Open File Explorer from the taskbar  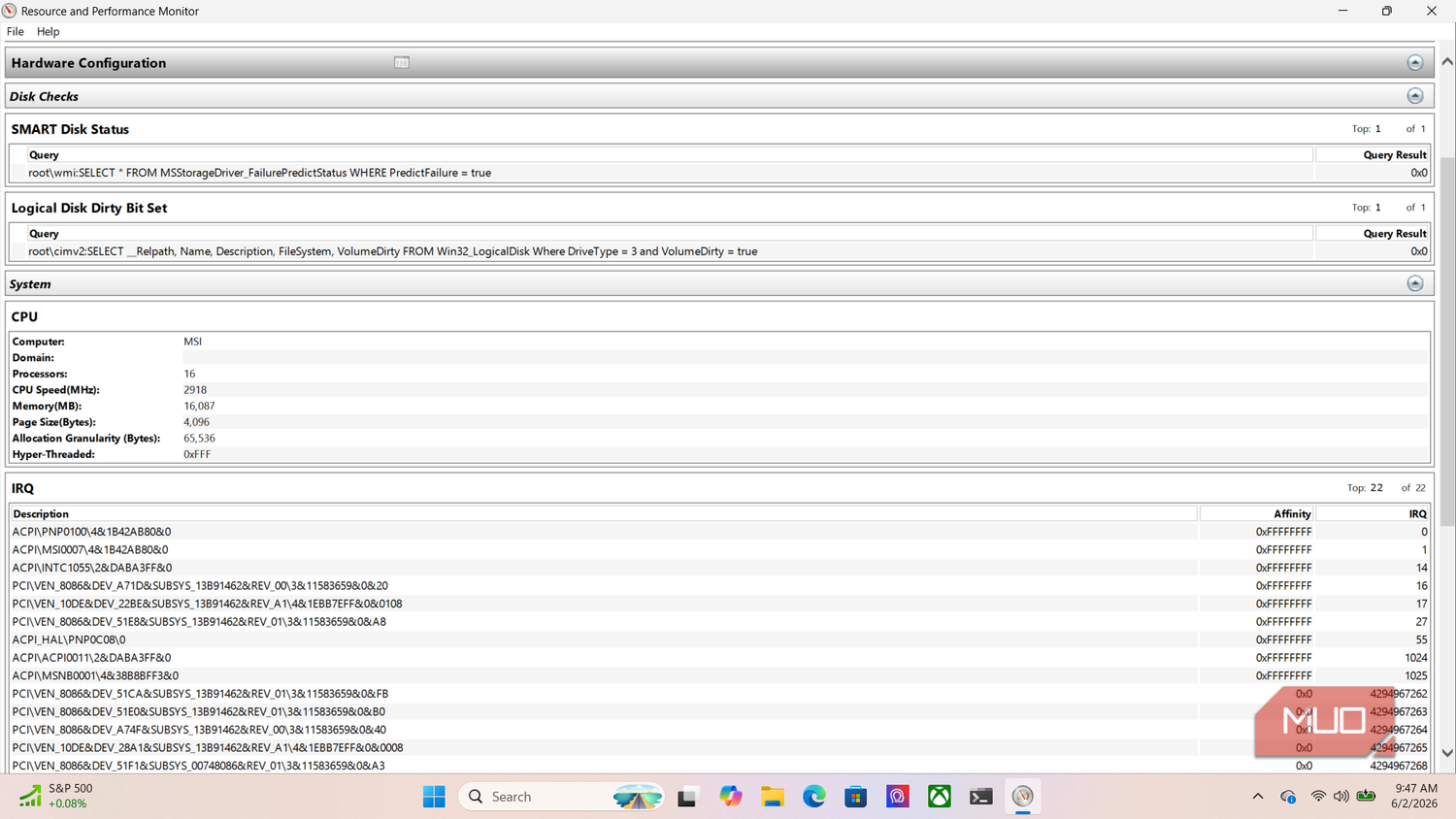click(x=773, y=797)
